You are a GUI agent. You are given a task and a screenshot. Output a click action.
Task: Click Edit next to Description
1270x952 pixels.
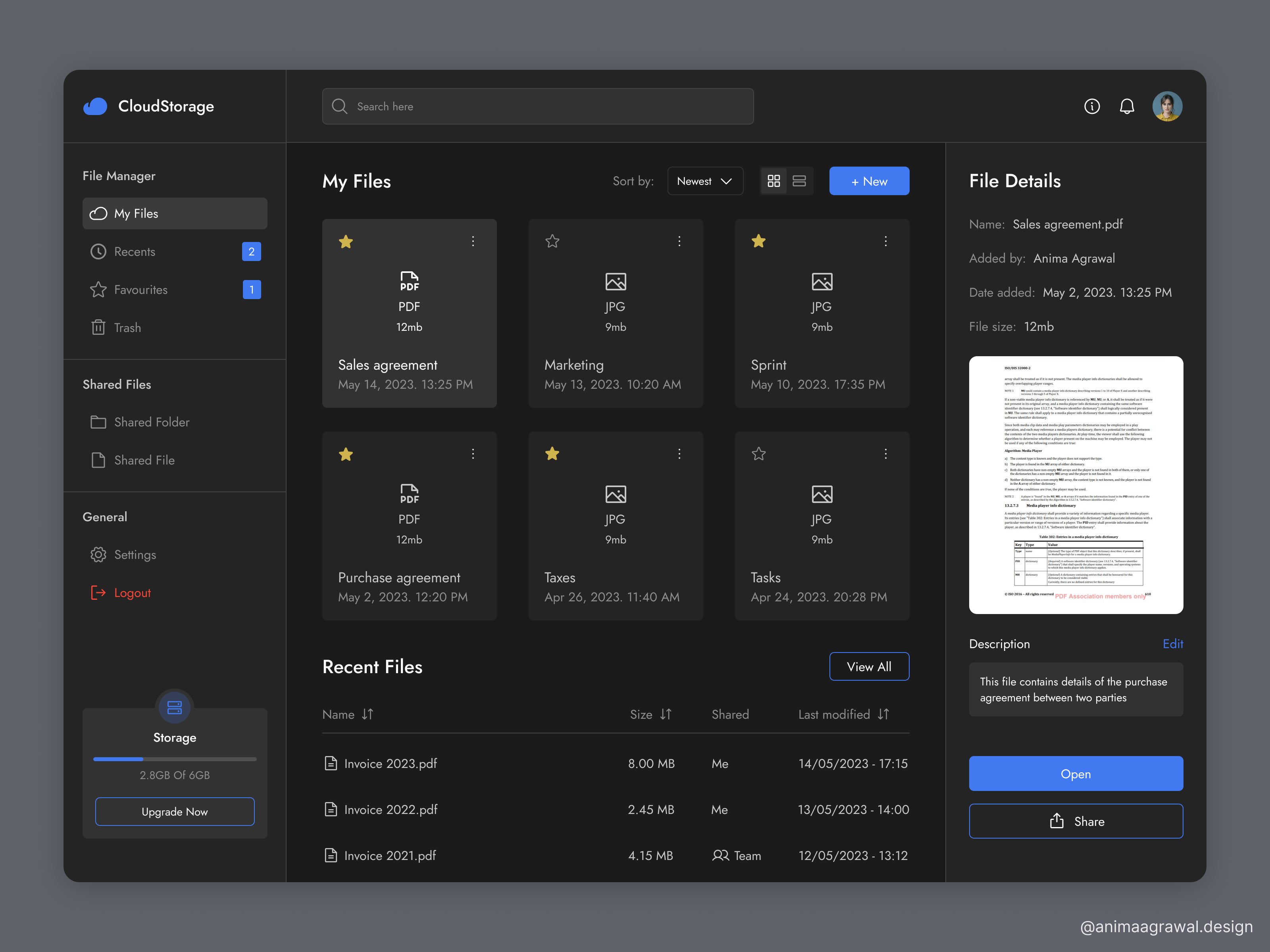point(1173,644)
